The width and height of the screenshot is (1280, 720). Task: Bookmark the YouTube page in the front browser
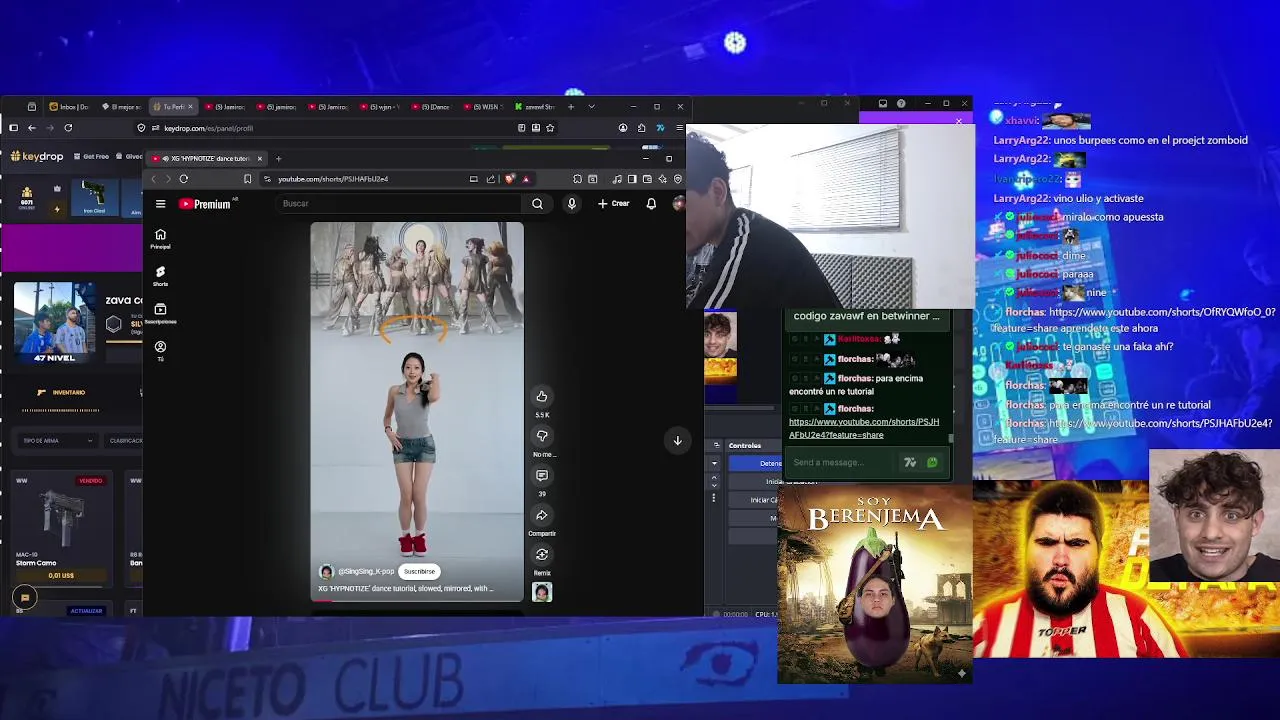[x=247, y=179]
